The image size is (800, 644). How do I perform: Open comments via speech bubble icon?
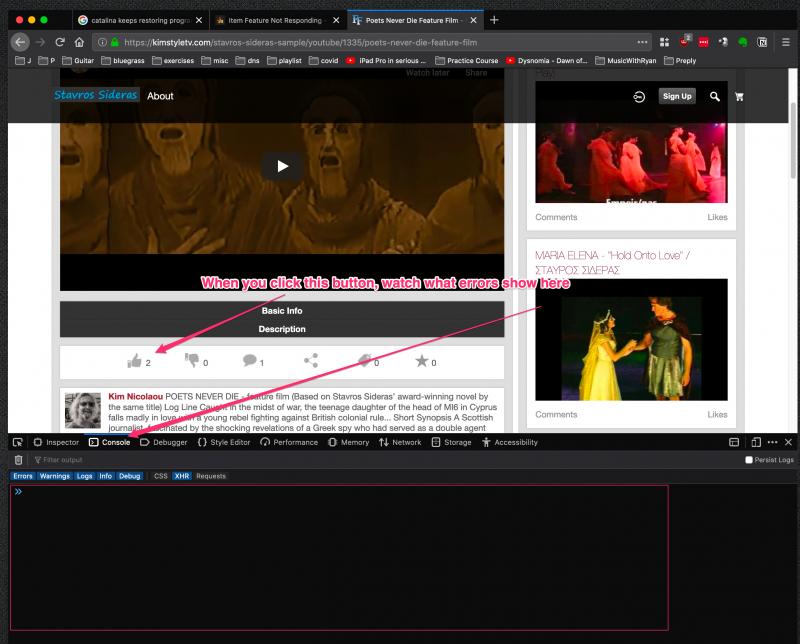249,361
